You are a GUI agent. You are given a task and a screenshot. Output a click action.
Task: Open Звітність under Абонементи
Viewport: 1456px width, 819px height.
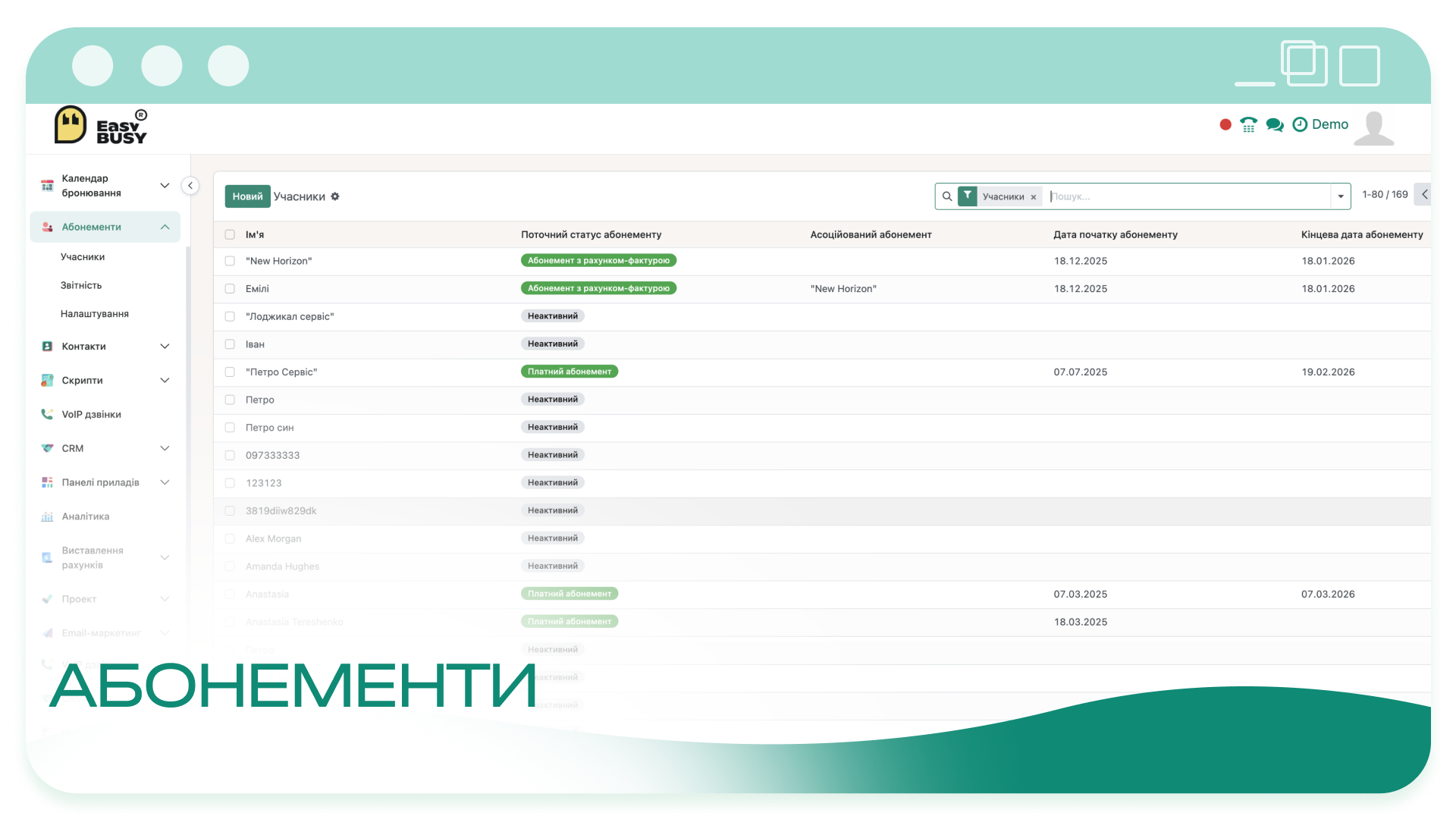[x=81, y=286]
